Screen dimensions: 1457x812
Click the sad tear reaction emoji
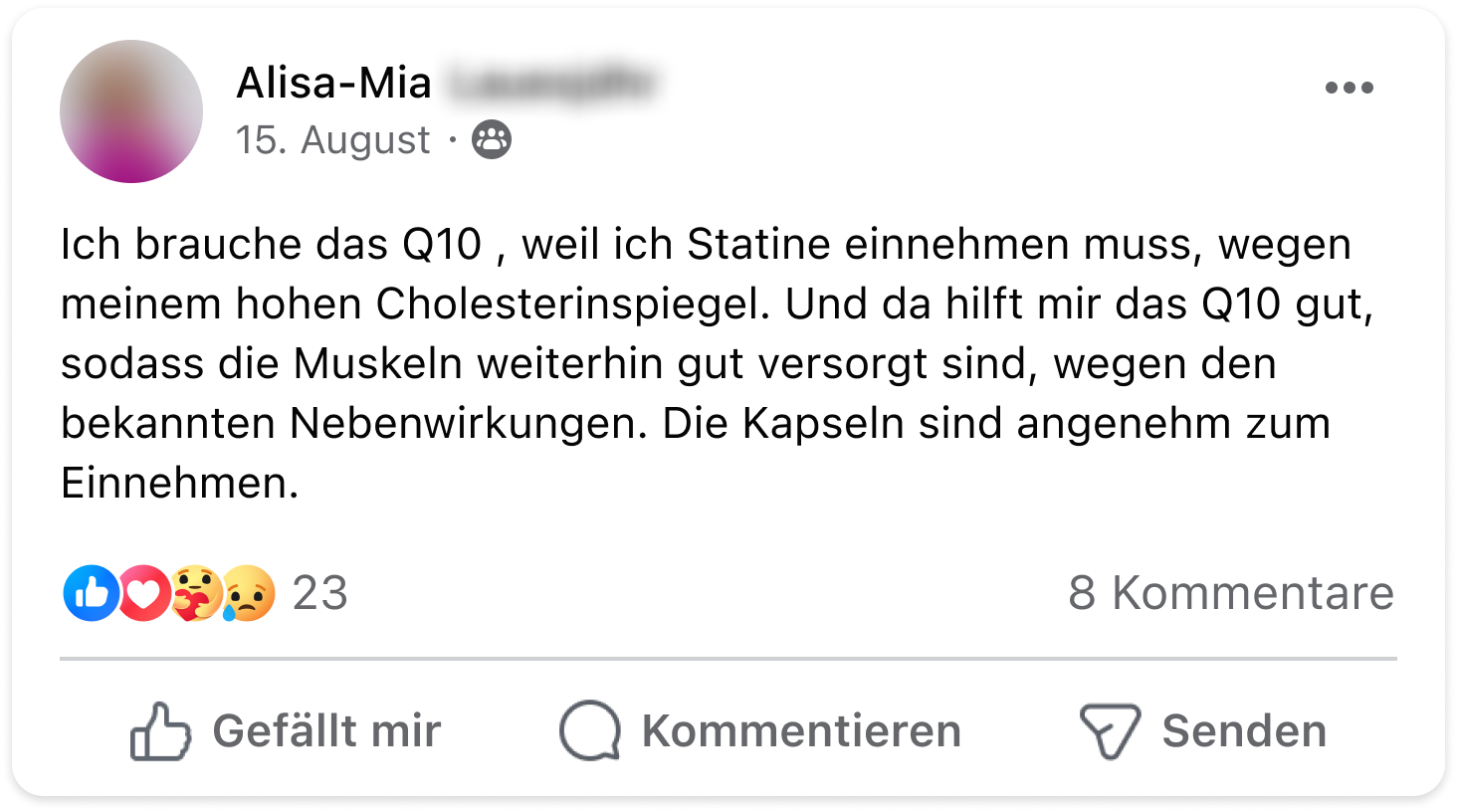coord(248,593)
